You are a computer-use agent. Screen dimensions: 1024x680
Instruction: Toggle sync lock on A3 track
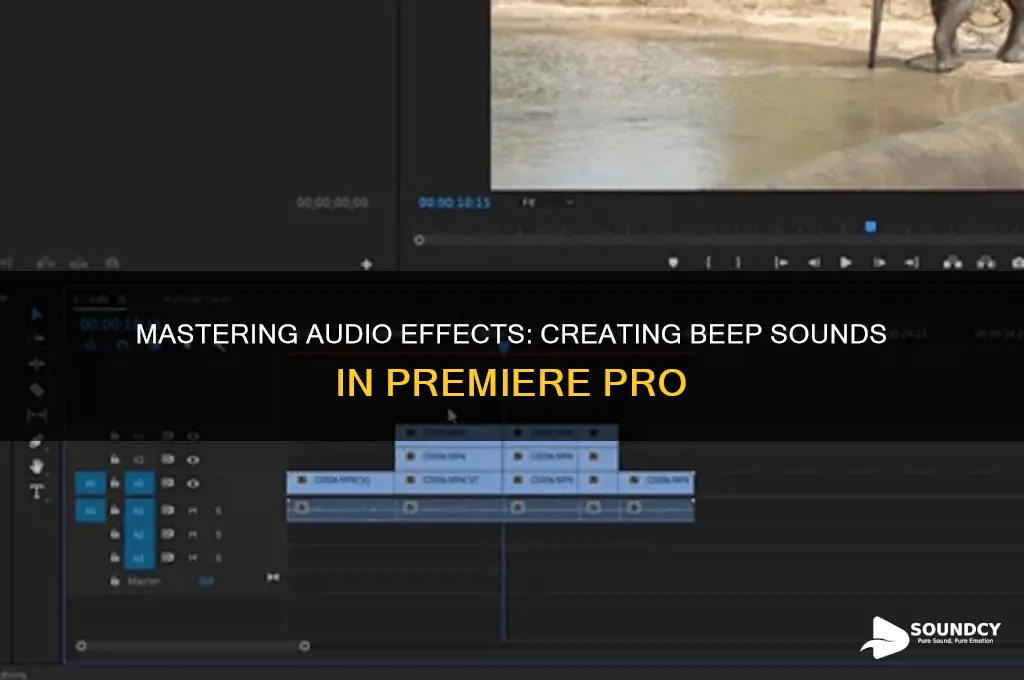168,557
